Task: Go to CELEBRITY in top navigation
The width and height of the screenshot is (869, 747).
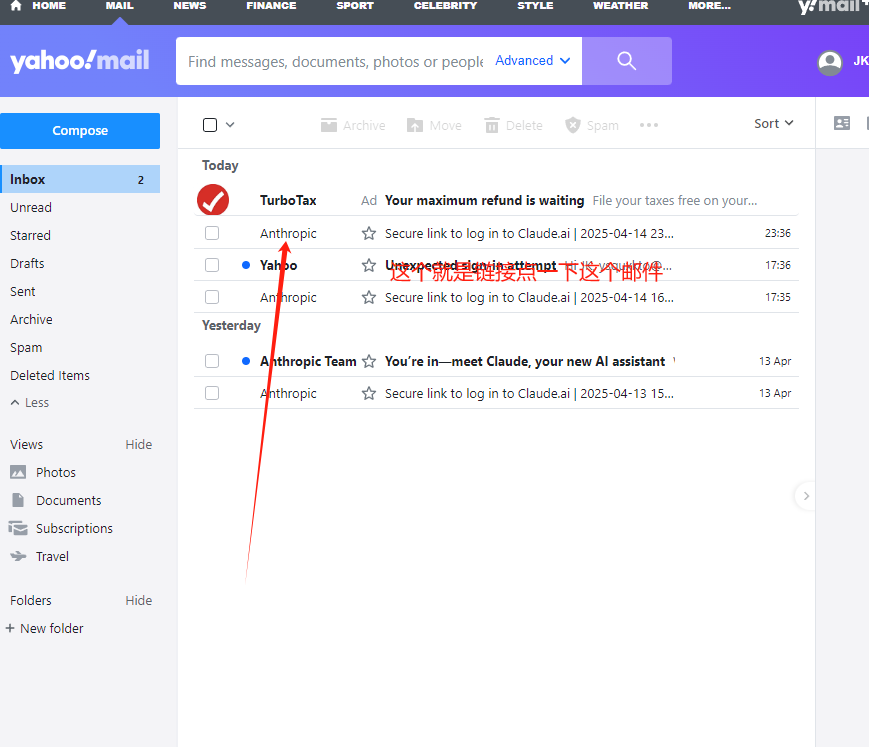Action: click(x=445, y=6)
